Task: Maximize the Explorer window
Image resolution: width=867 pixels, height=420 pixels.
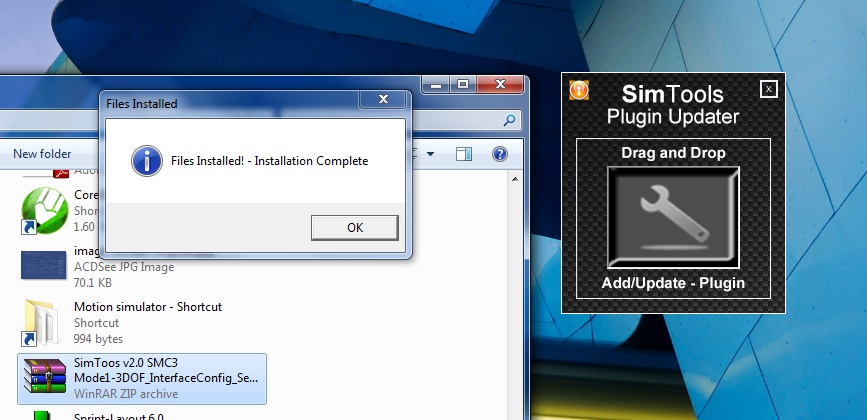Action: click(x=463, y=86)
